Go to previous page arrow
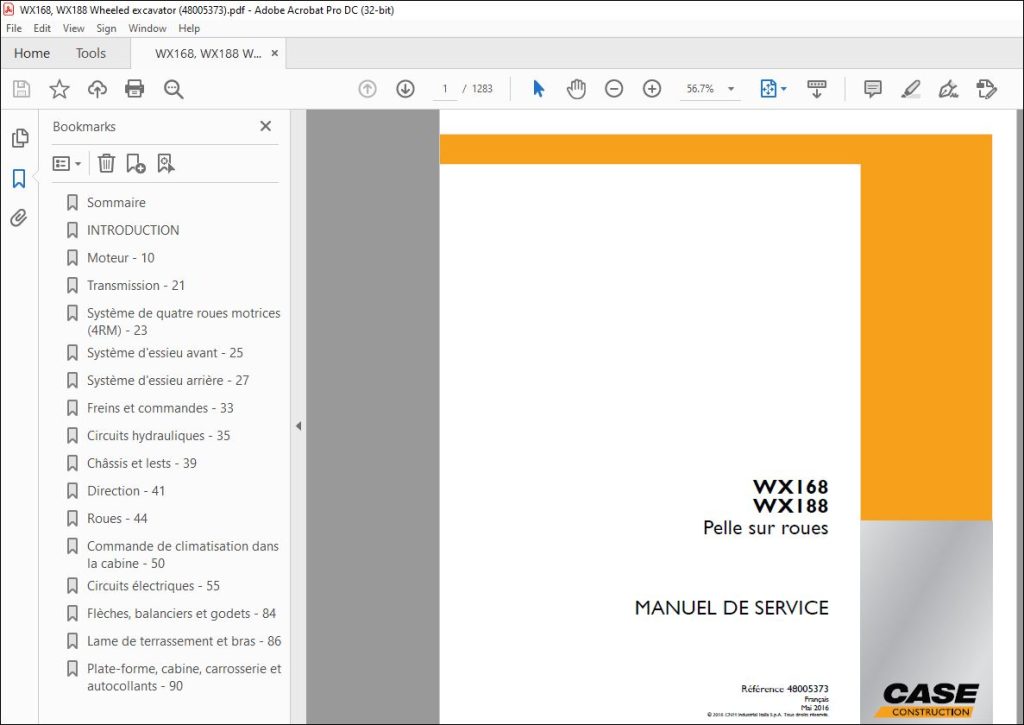This screenshot has width=1024, height=725. point(368,89)
